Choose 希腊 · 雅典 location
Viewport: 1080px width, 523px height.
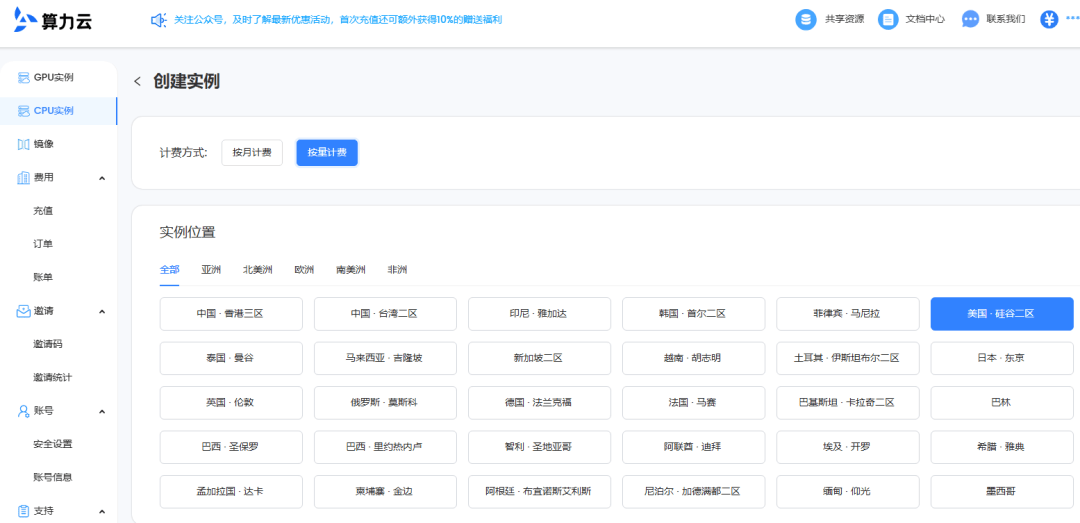coord(1002,447)
